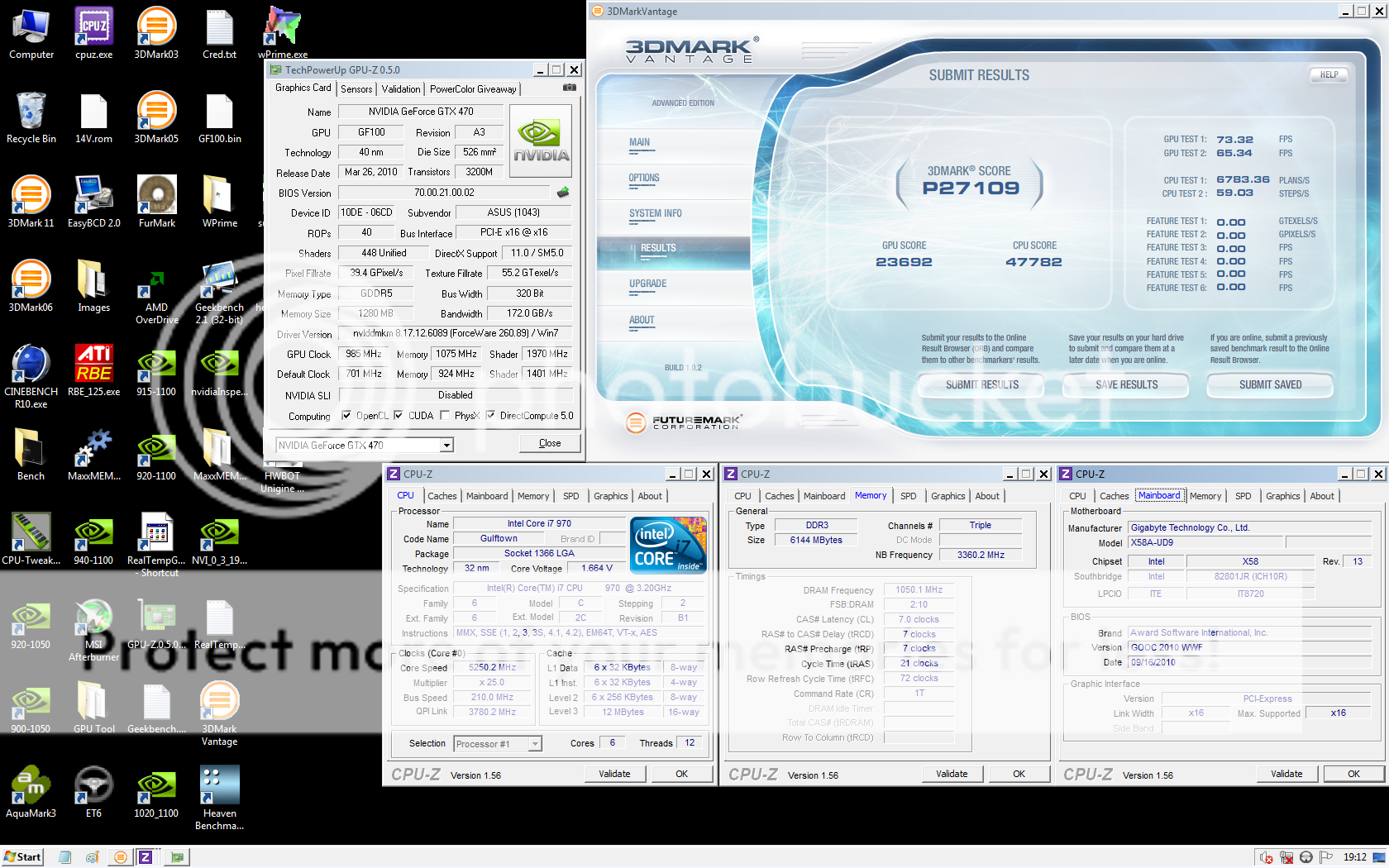Launch the AquaMark3 desktop icon
The image size is (1389, 868).
pyautogui.click(x=31, y=792)
